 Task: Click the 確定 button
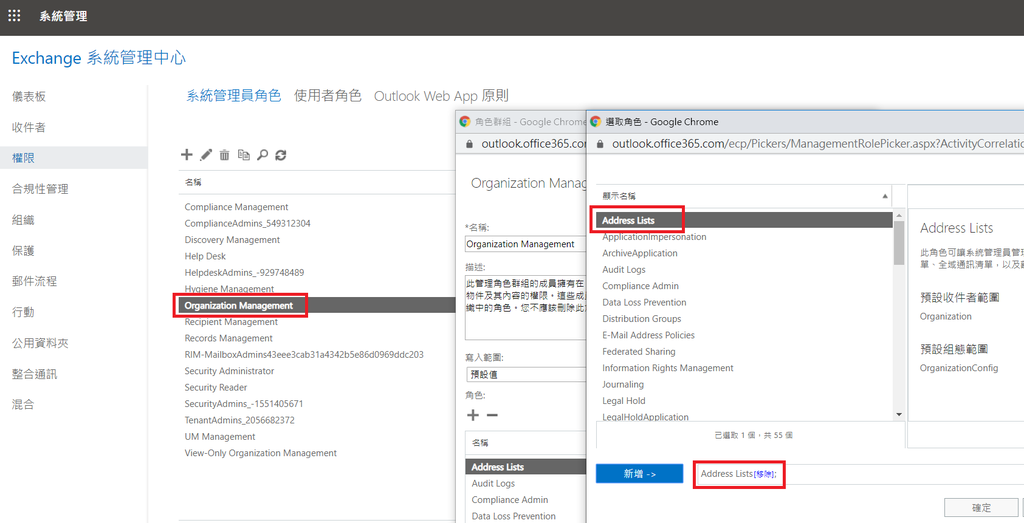click(x=981, y=508)
